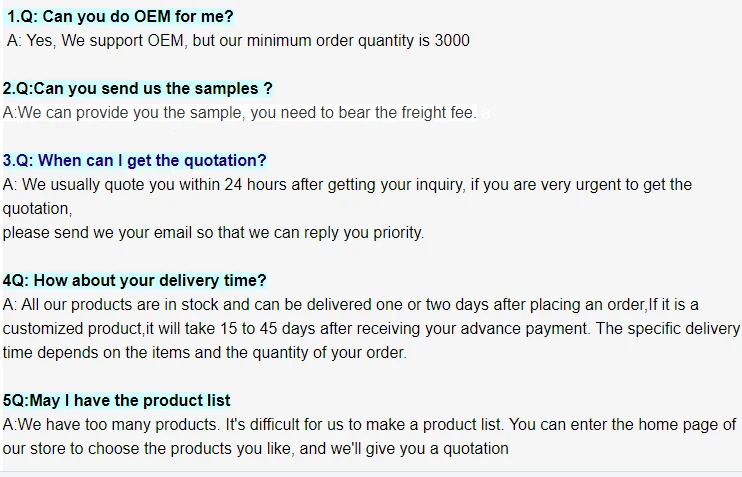
Task: Click 'May I have the product list' heading
Action: 116,401
